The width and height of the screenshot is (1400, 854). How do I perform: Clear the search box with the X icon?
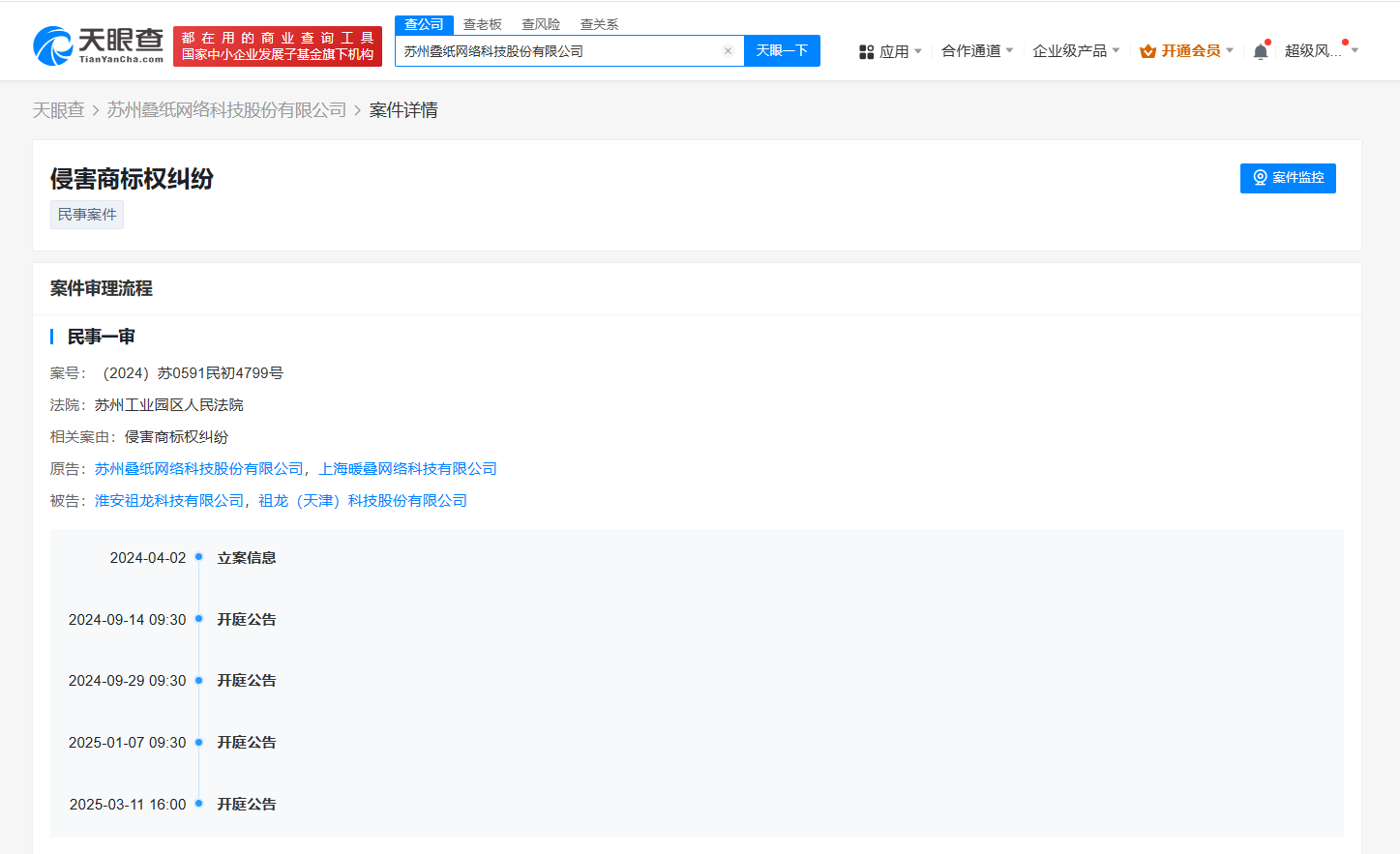point(728,51)
